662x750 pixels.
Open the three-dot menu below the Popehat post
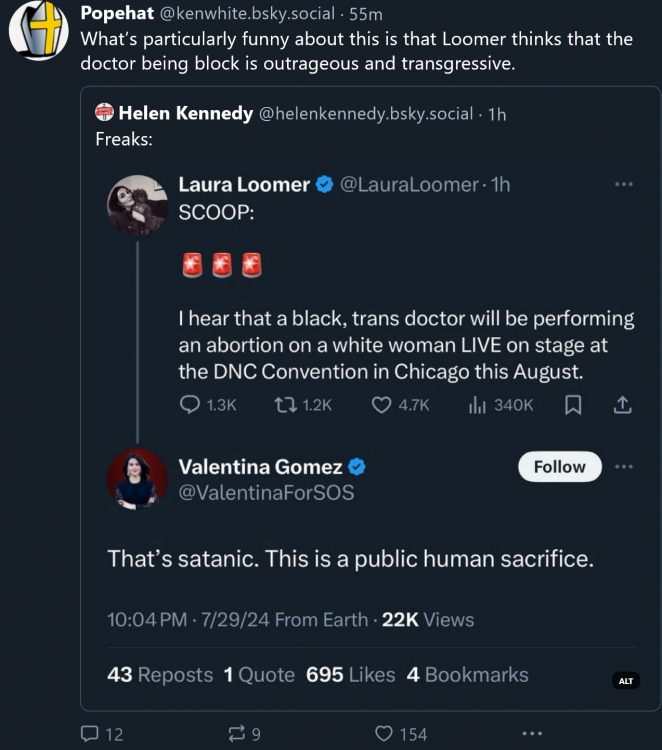point(532,734)
